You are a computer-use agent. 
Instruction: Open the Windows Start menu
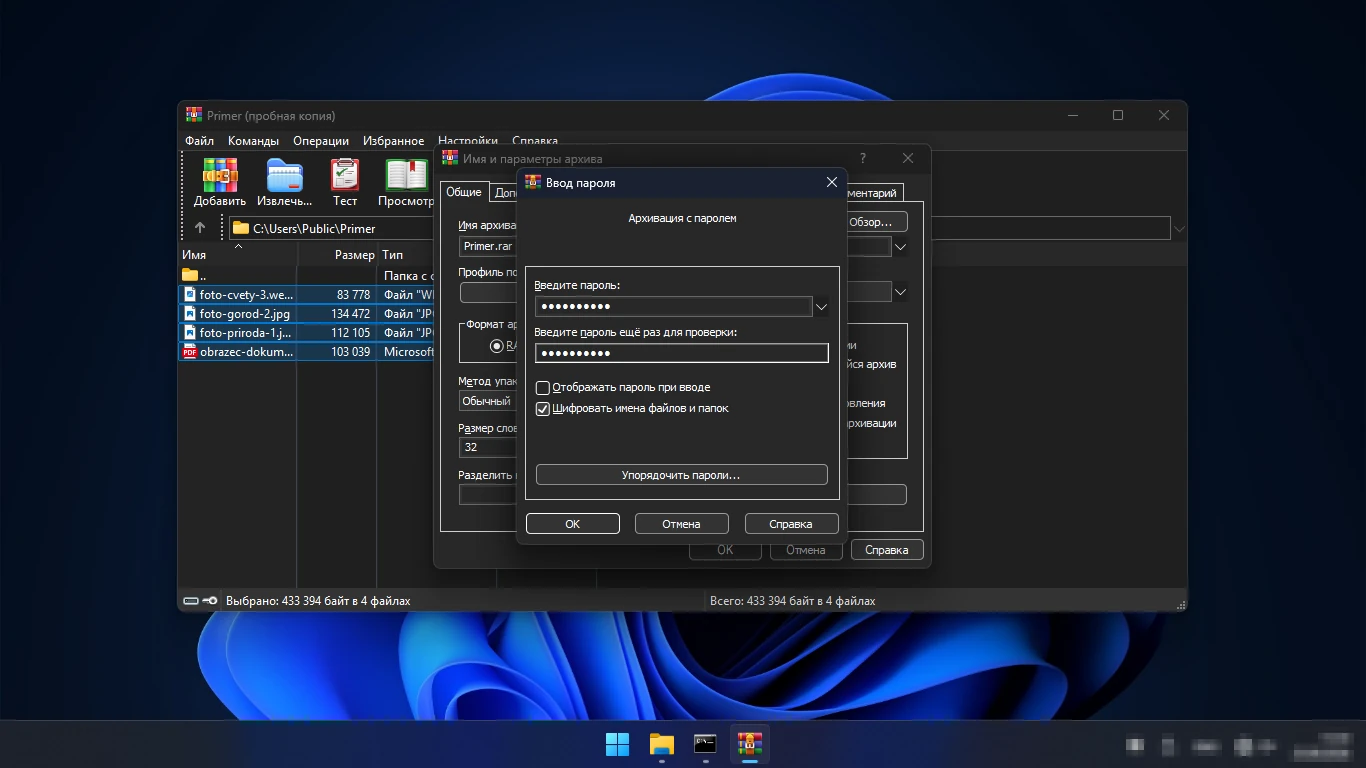click(x=618, y=744)
